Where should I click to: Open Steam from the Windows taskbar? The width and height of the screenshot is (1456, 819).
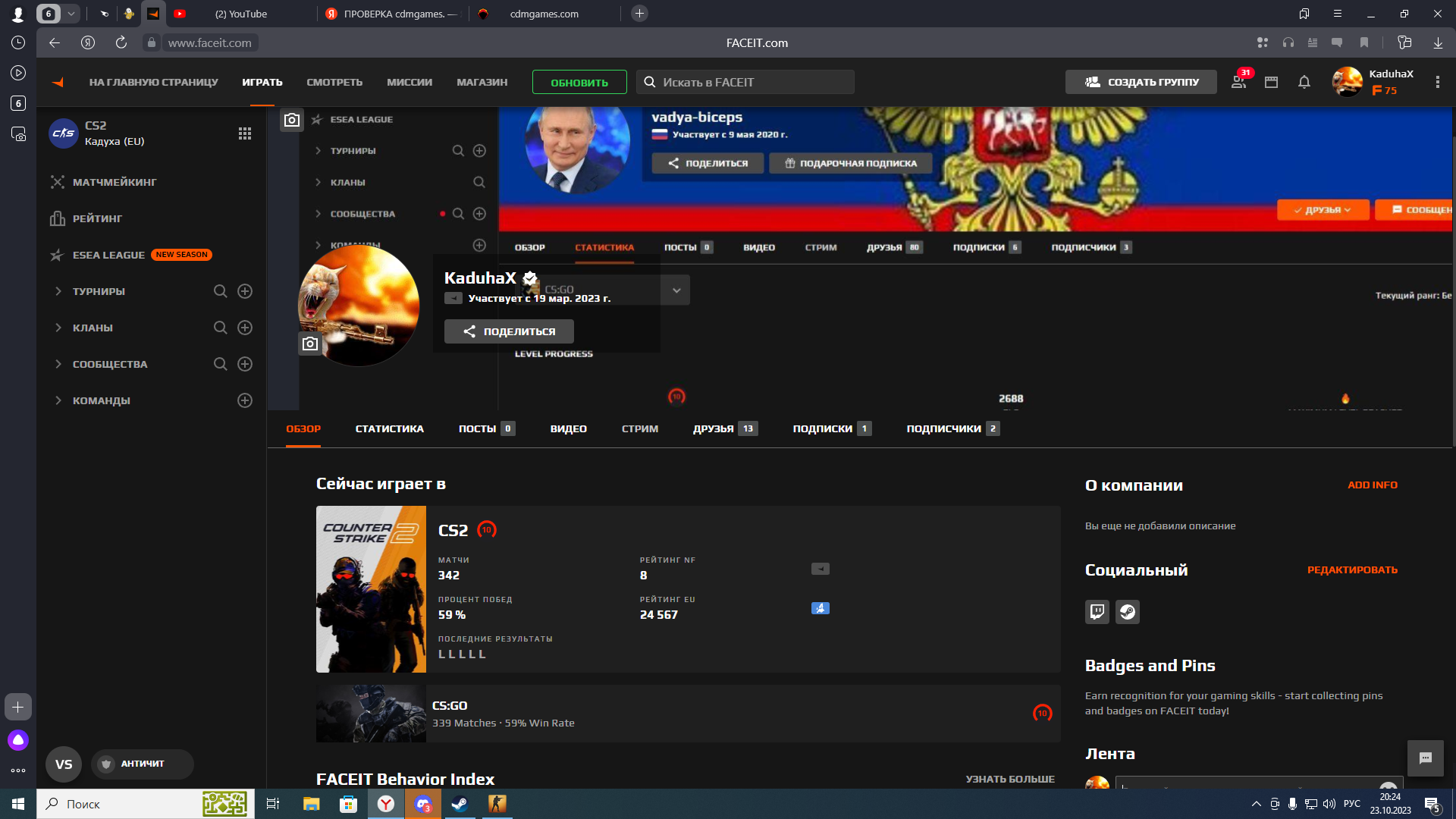pyautogui.click(x=460, y=804)
